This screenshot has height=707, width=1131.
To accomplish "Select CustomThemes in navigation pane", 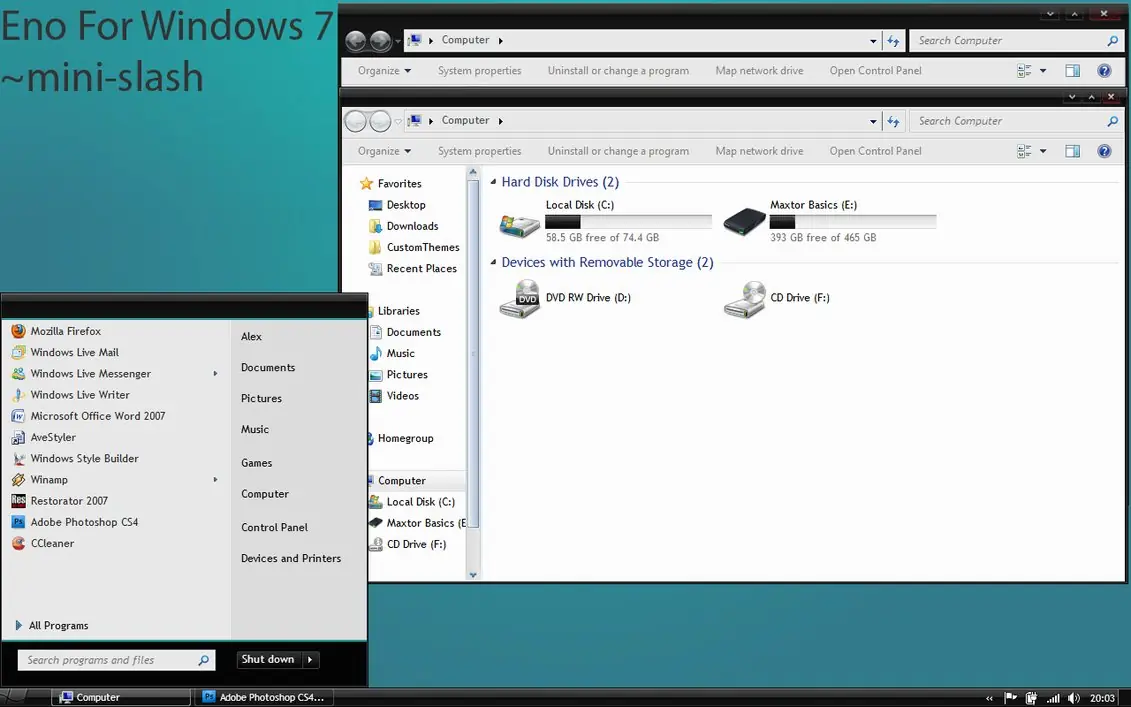I will click(414, 247).
